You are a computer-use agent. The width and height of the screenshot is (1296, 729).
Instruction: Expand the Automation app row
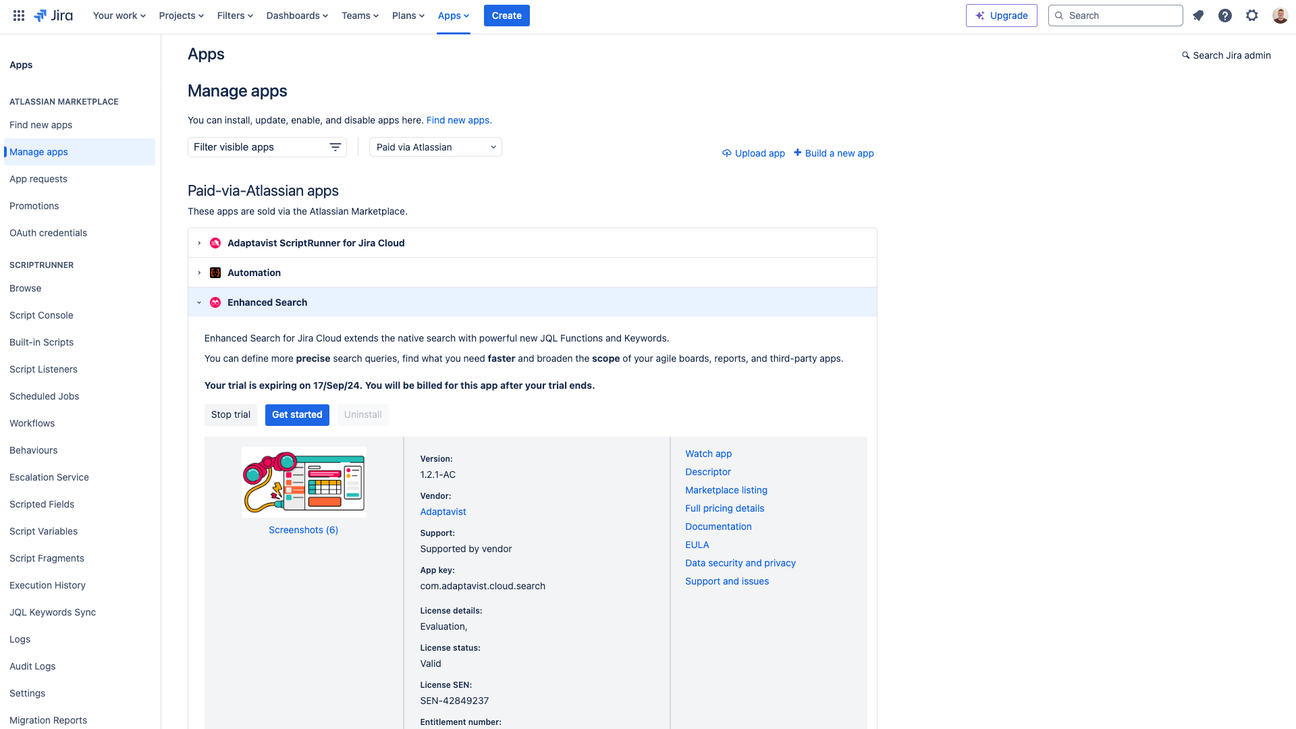199,273
